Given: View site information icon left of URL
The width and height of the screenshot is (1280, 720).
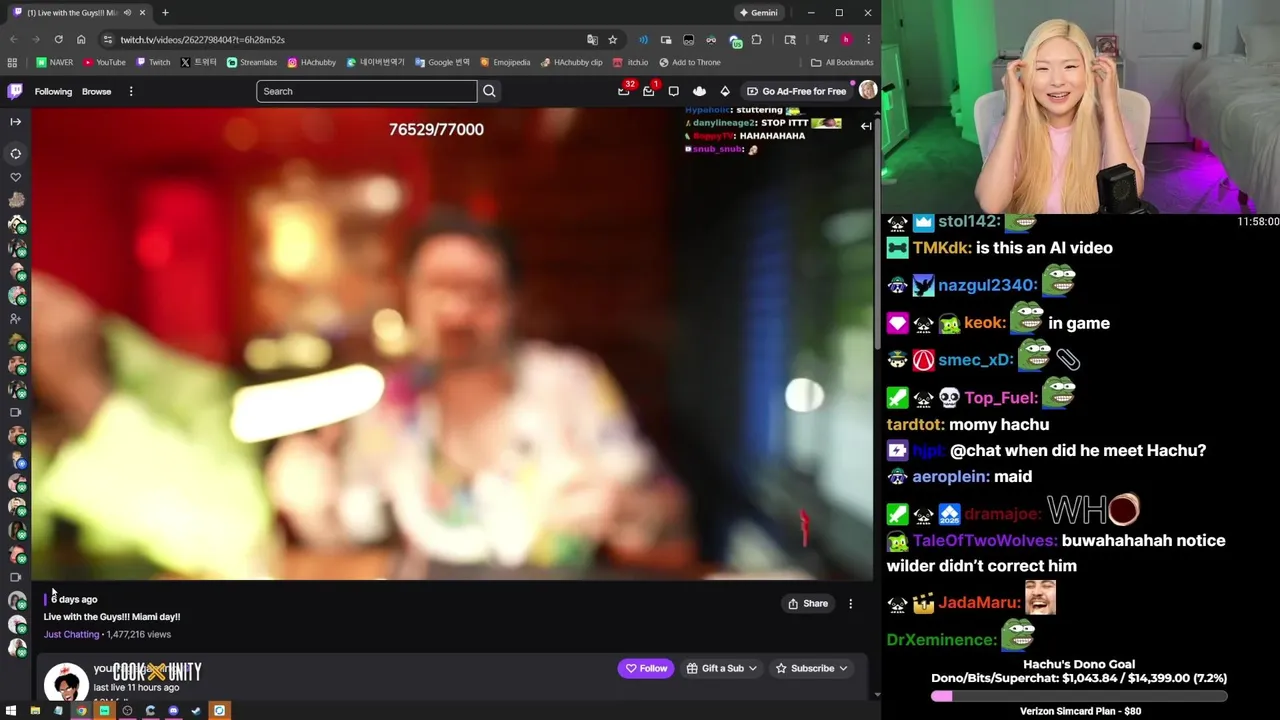Looking at the screenshot, I should pyautogui.click(x=107, y=39).
